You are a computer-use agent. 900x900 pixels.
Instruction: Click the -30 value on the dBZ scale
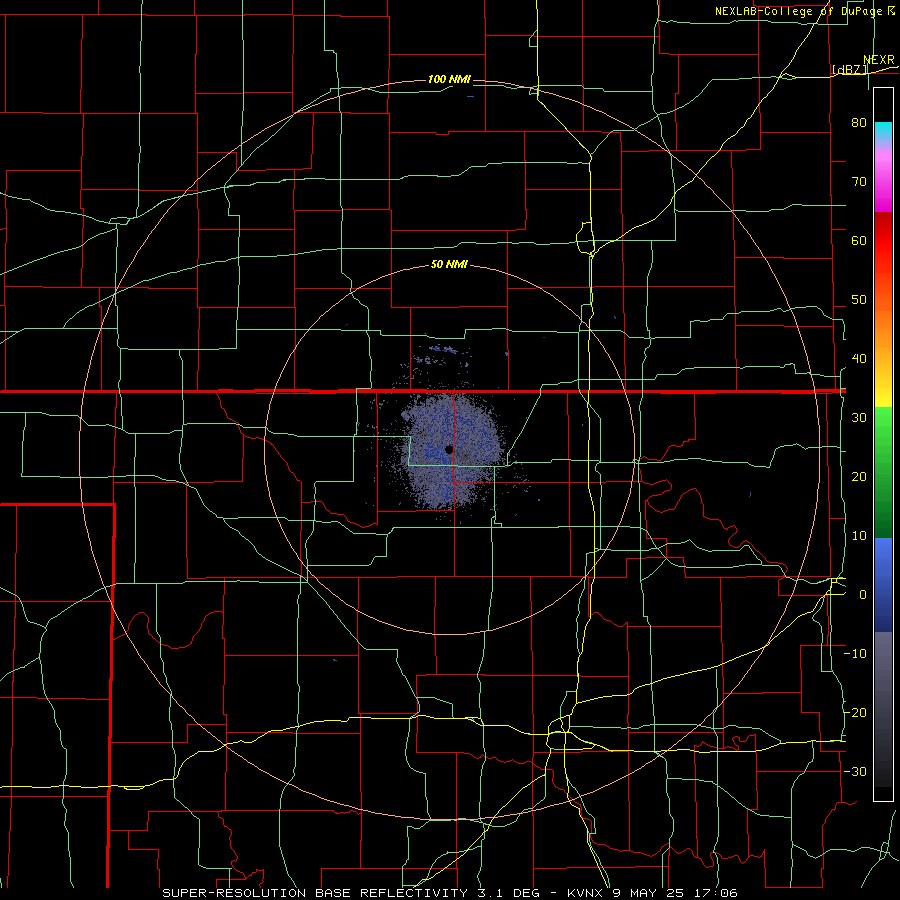point(855,772)
